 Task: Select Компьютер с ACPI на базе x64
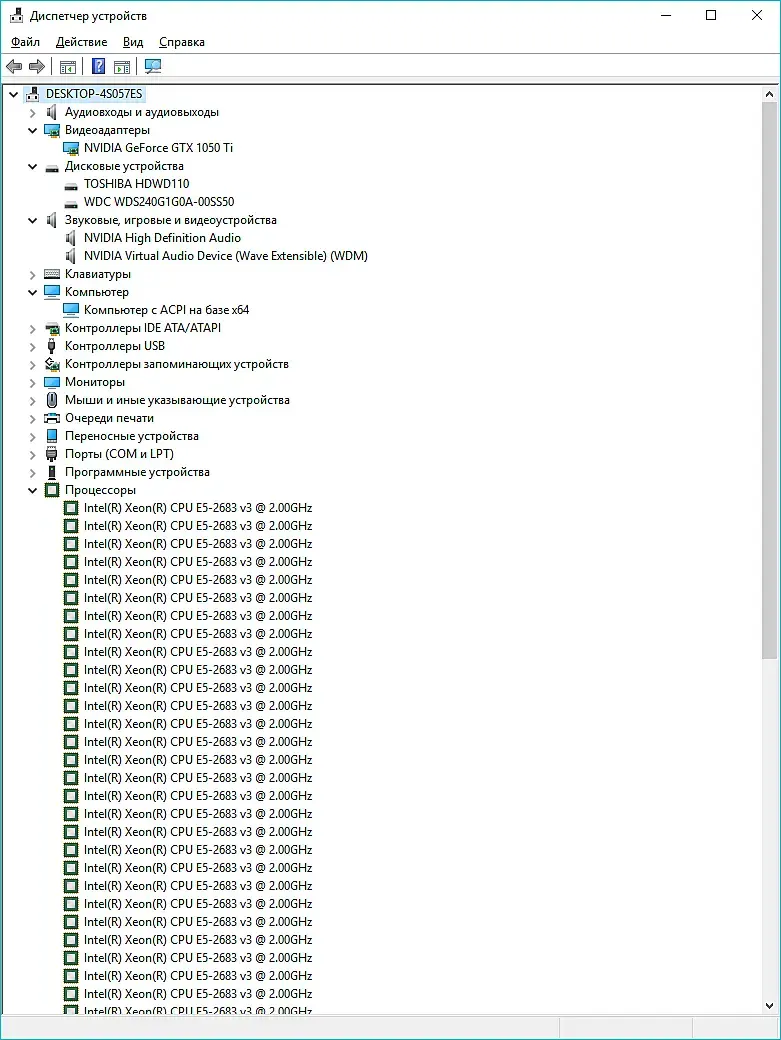tap(166, 310)
